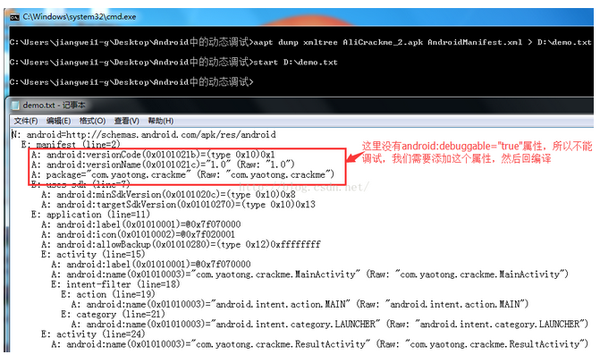
Task: Open the 帮助(H) menu in Notepad
Action: click(161, 121)
